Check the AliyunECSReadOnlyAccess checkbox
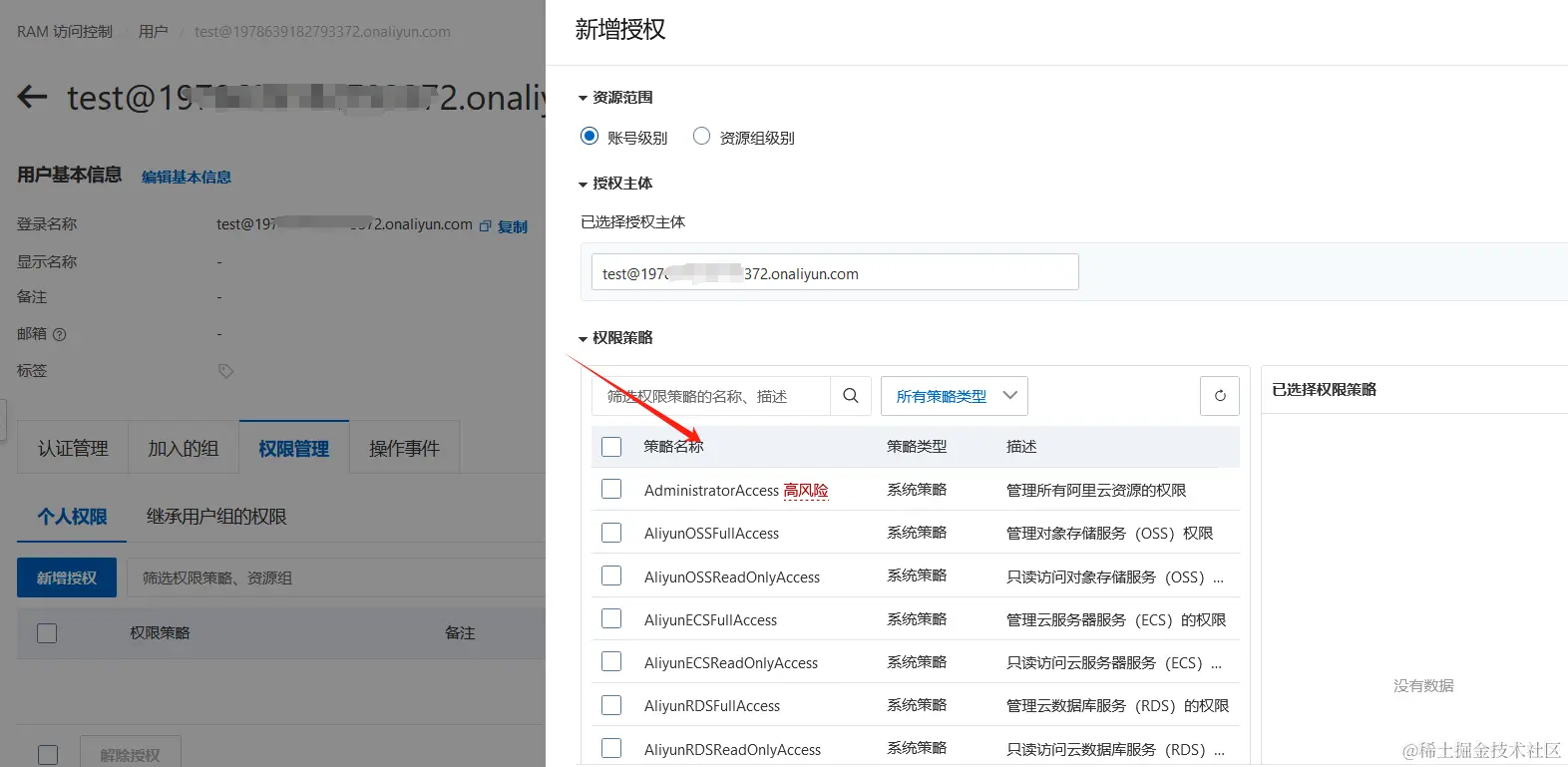This screenshot has height=767, width=1568. click(611, 661)
